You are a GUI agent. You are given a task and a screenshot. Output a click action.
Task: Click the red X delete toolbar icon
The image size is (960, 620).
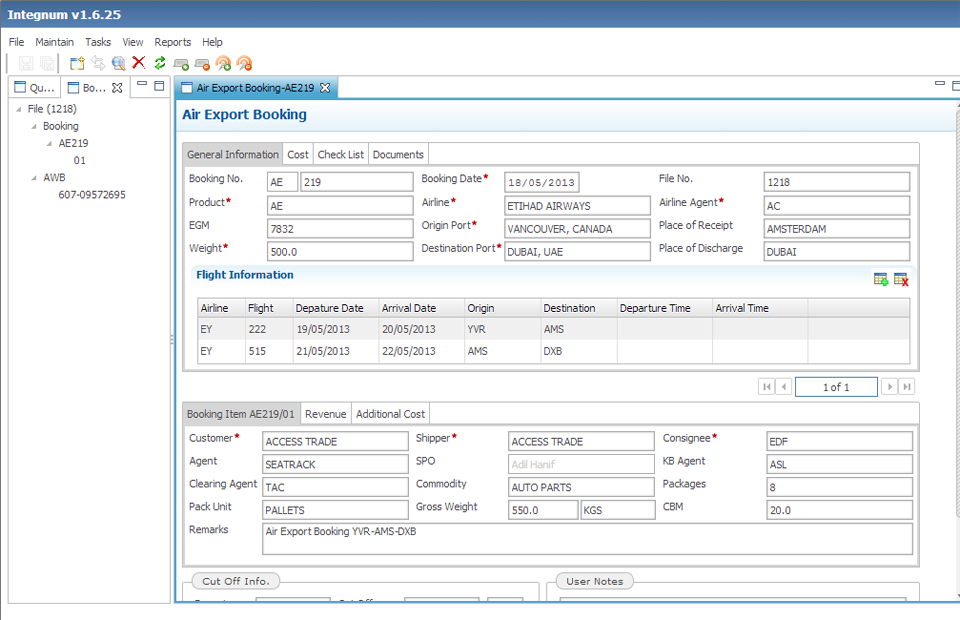click(139, 63)
